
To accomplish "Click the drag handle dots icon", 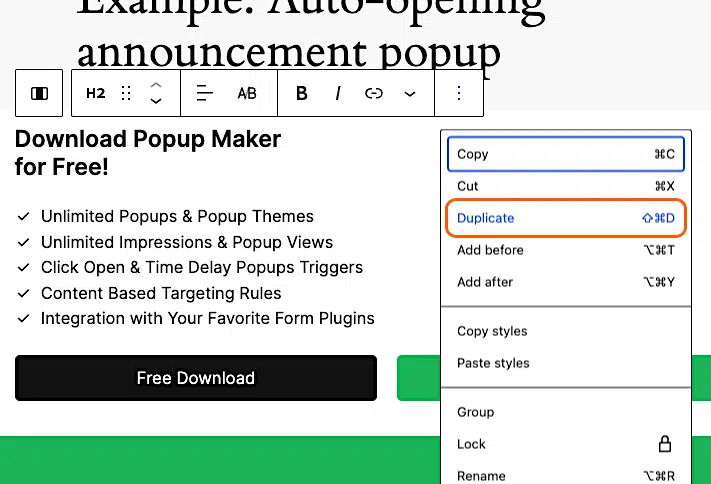I will [x=127, y=93].
